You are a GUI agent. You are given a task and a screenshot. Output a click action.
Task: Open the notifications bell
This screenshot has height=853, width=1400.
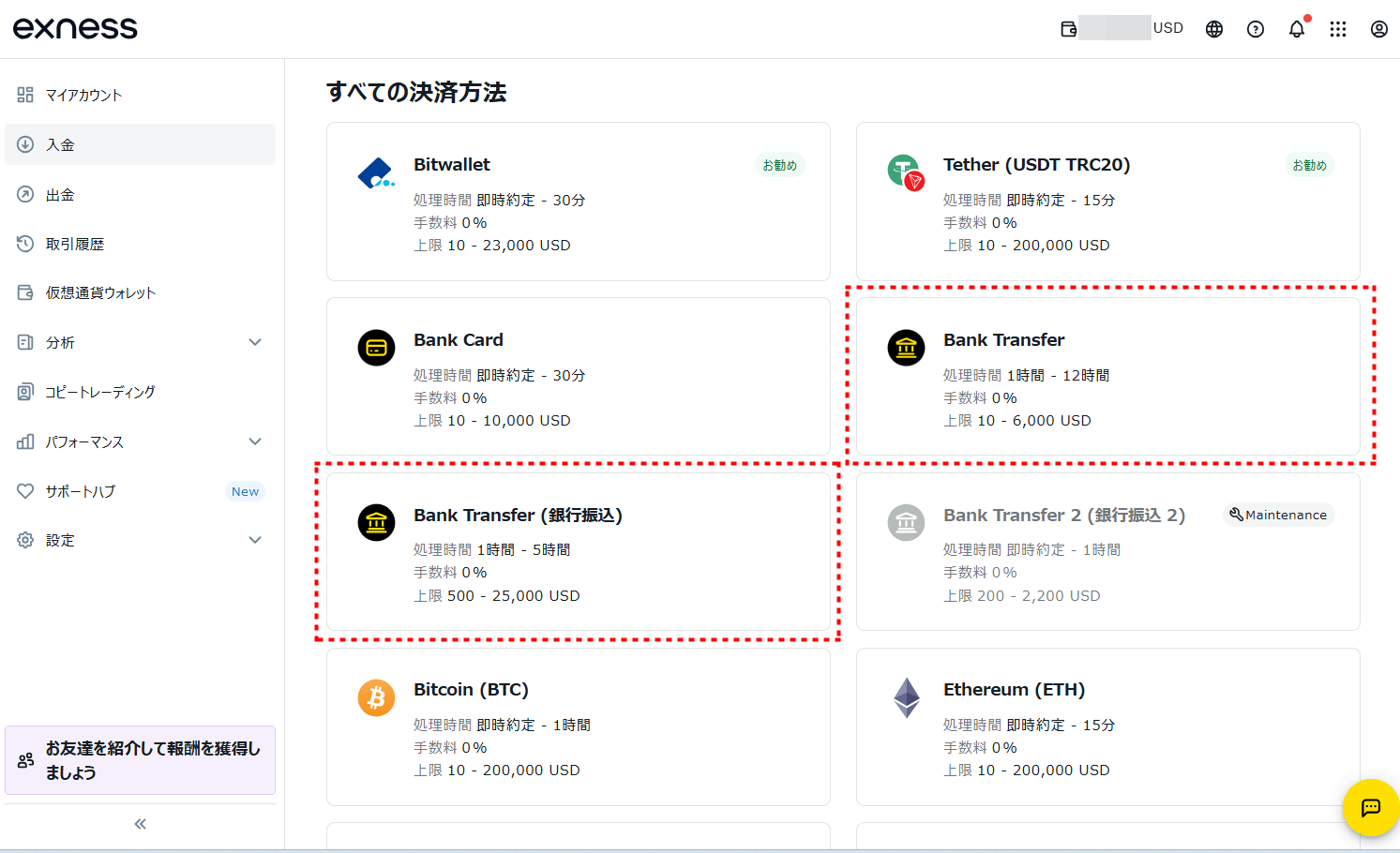tap(1297, 29)
